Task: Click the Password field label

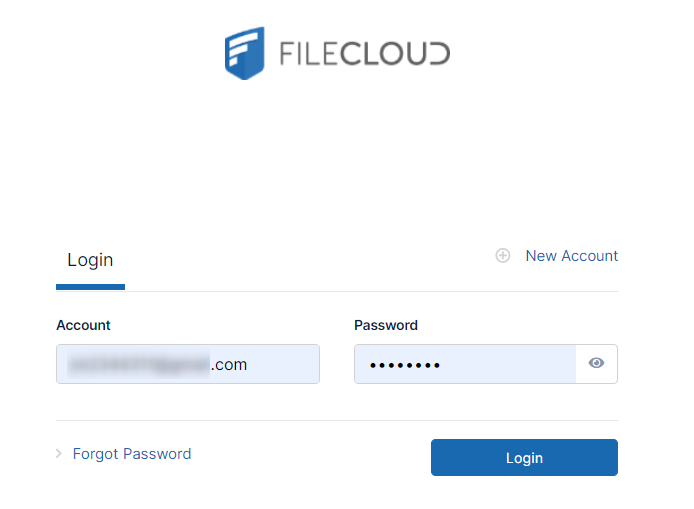Action: pos(386,325)
